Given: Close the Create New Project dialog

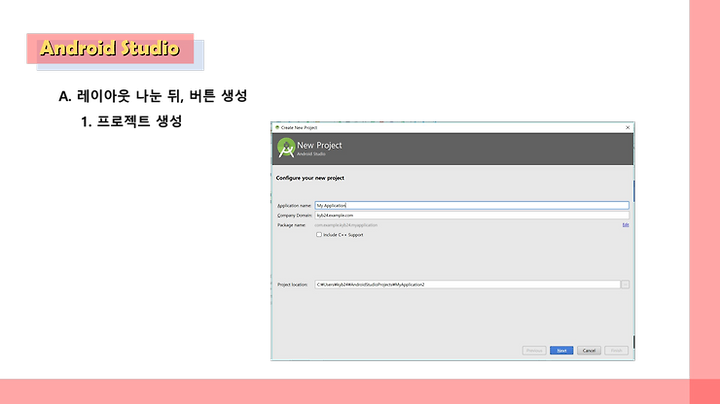Looking at the screenshot, I should 628,128.
